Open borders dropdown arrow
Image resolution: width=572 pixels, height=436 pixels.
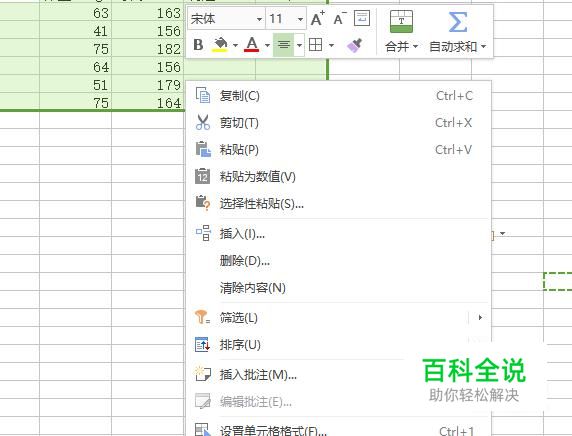click(x=331, y=45)
